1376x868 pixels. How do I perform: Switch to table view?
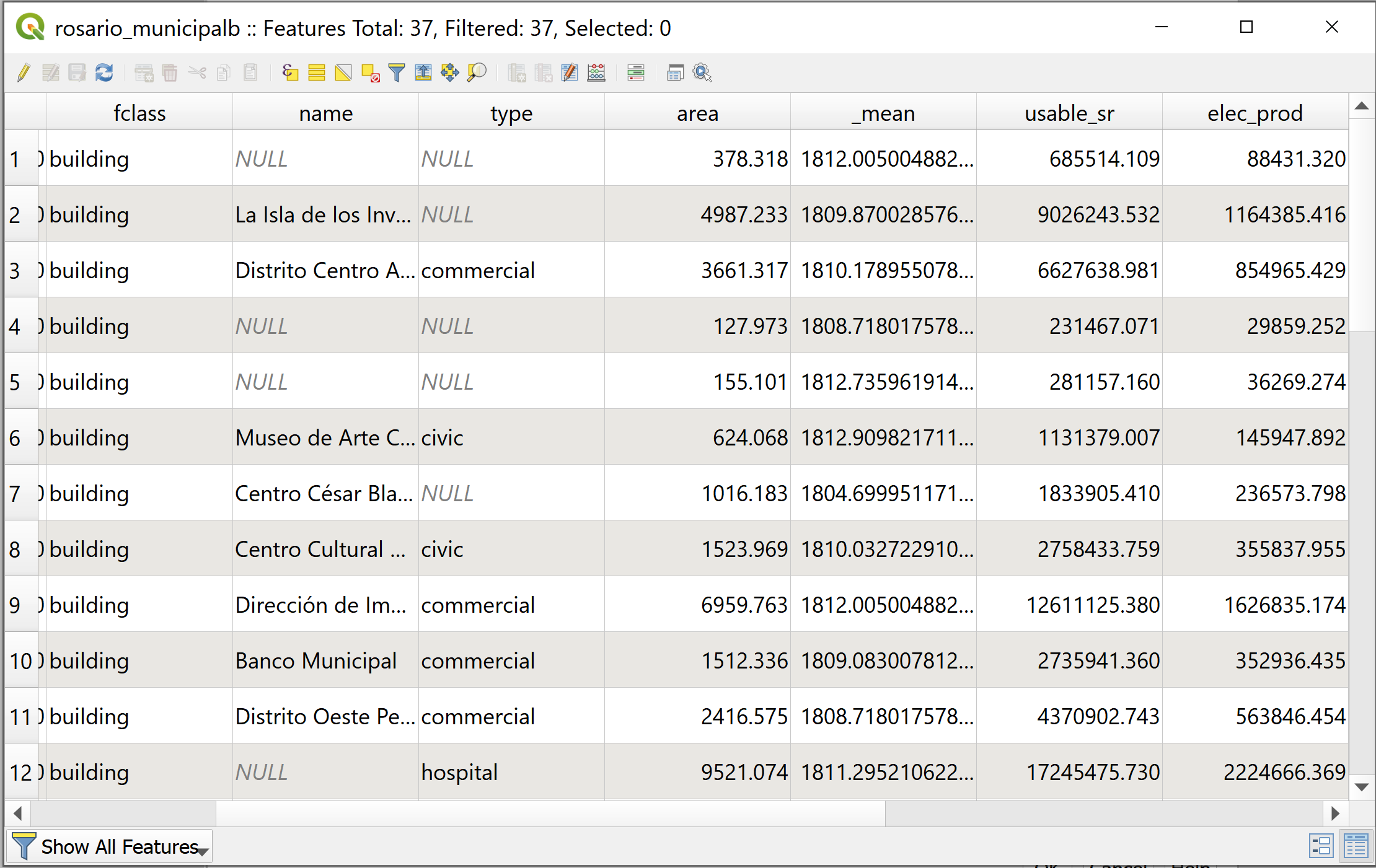(x=1356, y=846)
